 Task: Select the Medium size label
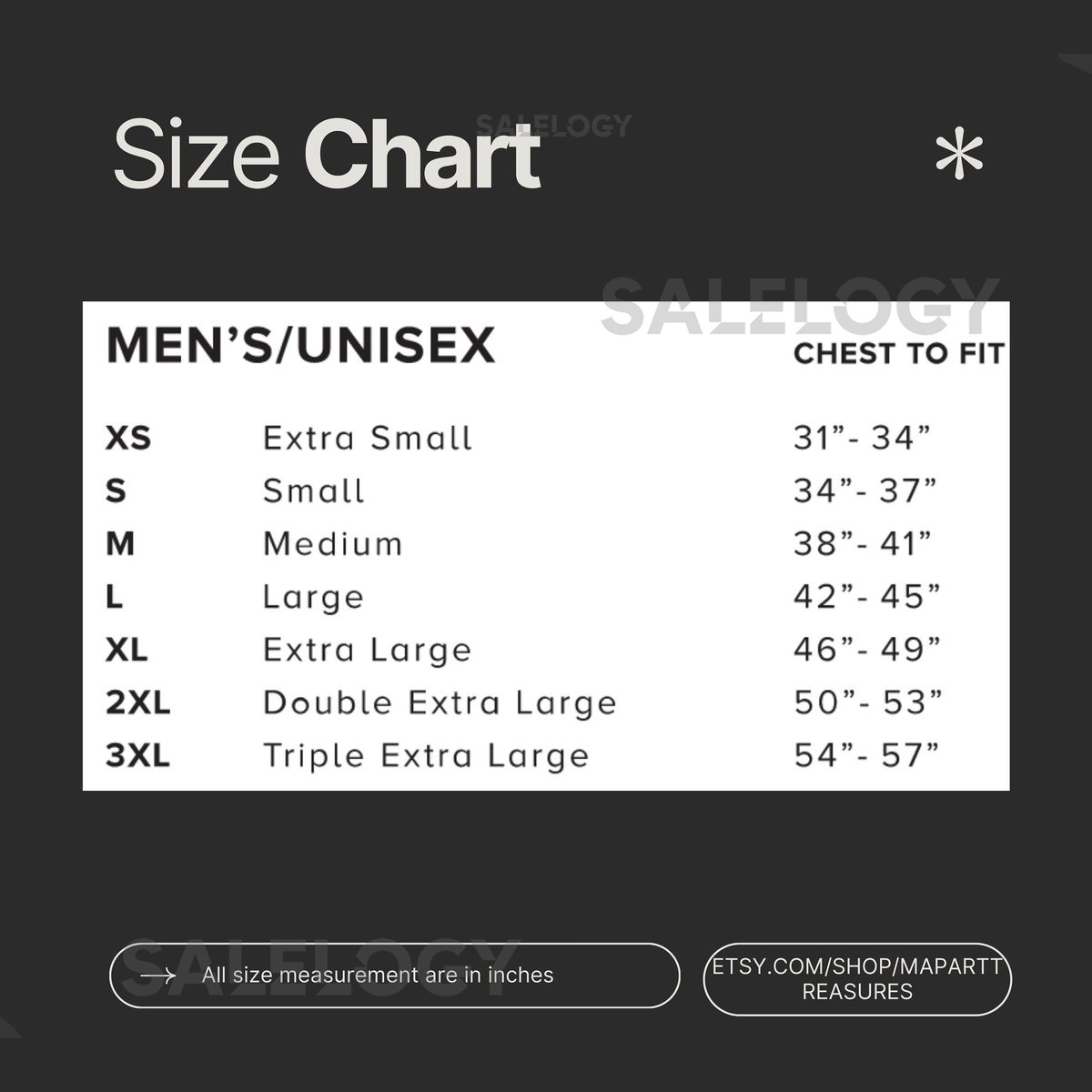tap(332, 544)
